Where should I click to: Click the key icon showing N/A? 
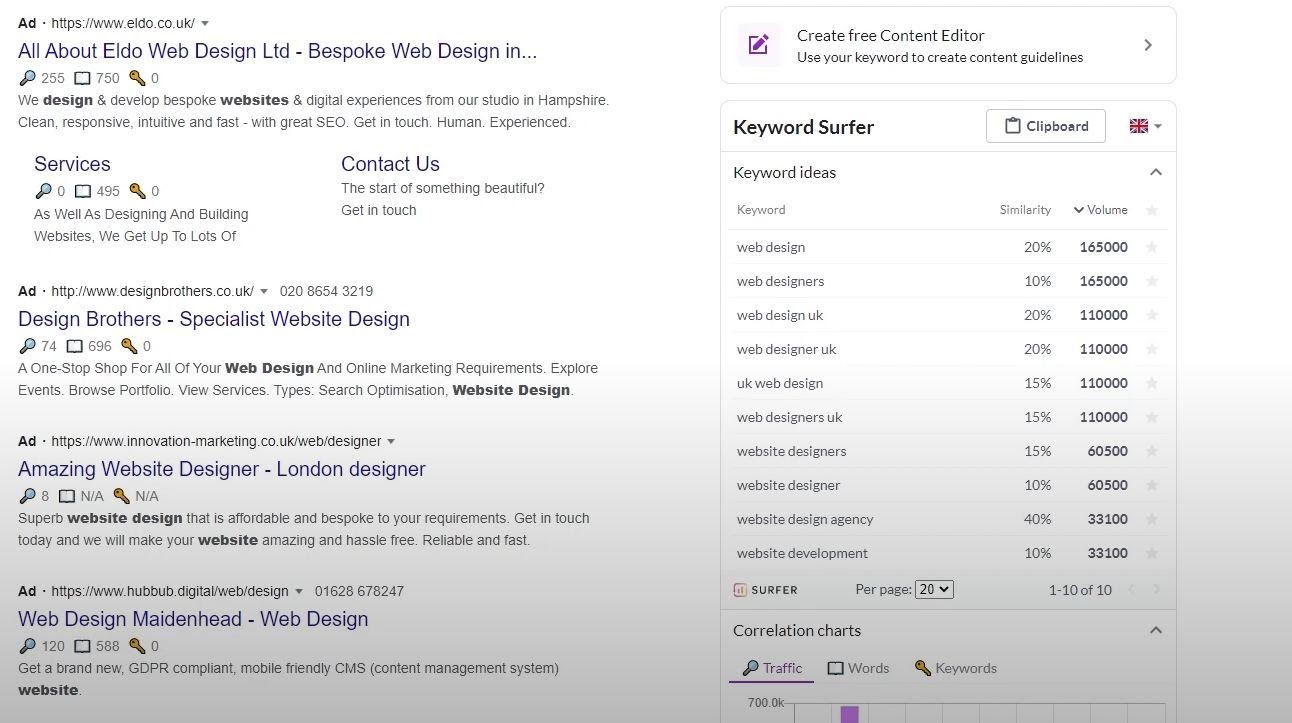point(122,496)
